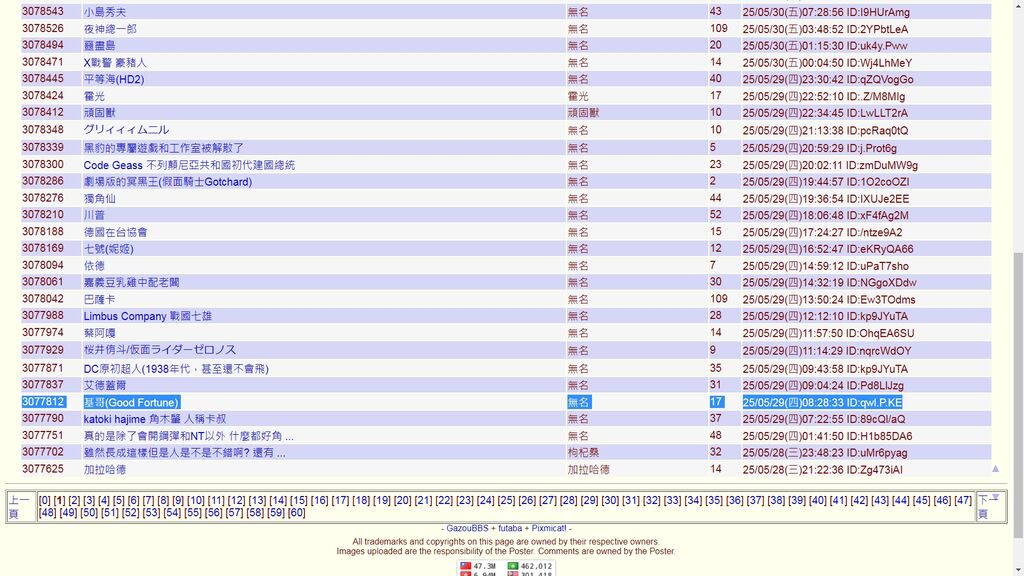Screen dimensions: 1024x576
Task: Click thread number 3078543
Action: click(x=43, y=12)
